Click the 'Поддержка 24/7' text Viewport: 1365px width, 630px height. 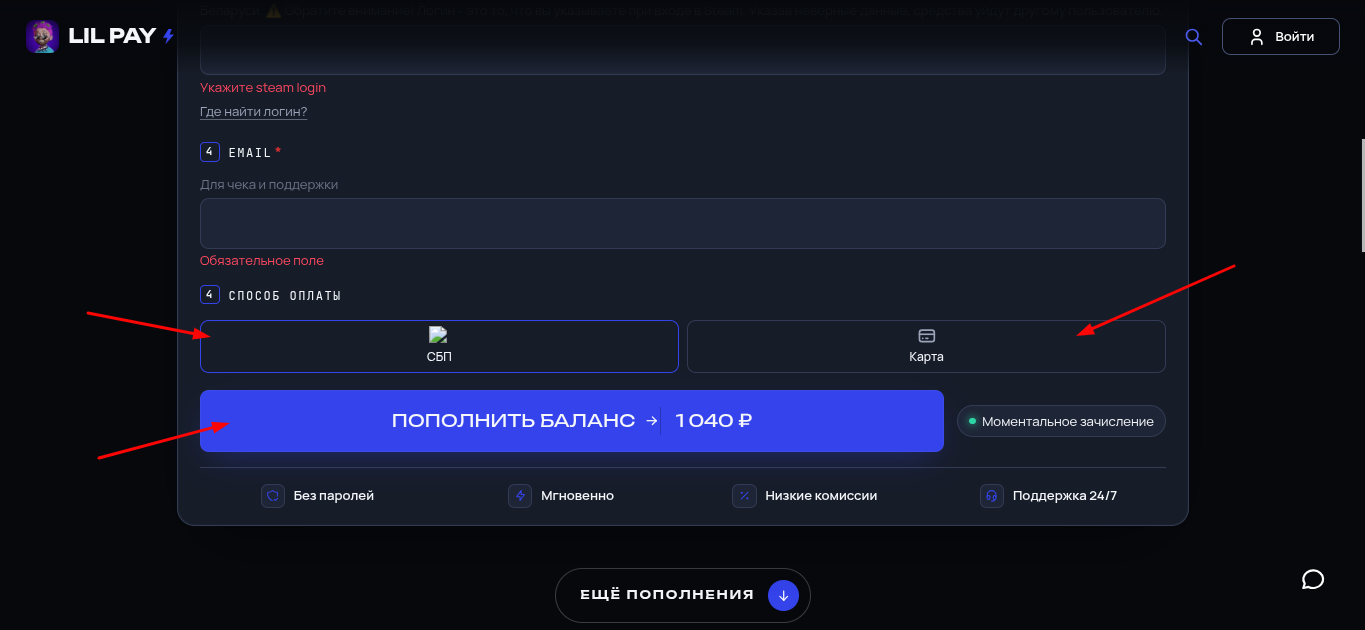click(x=1065, y=495)
